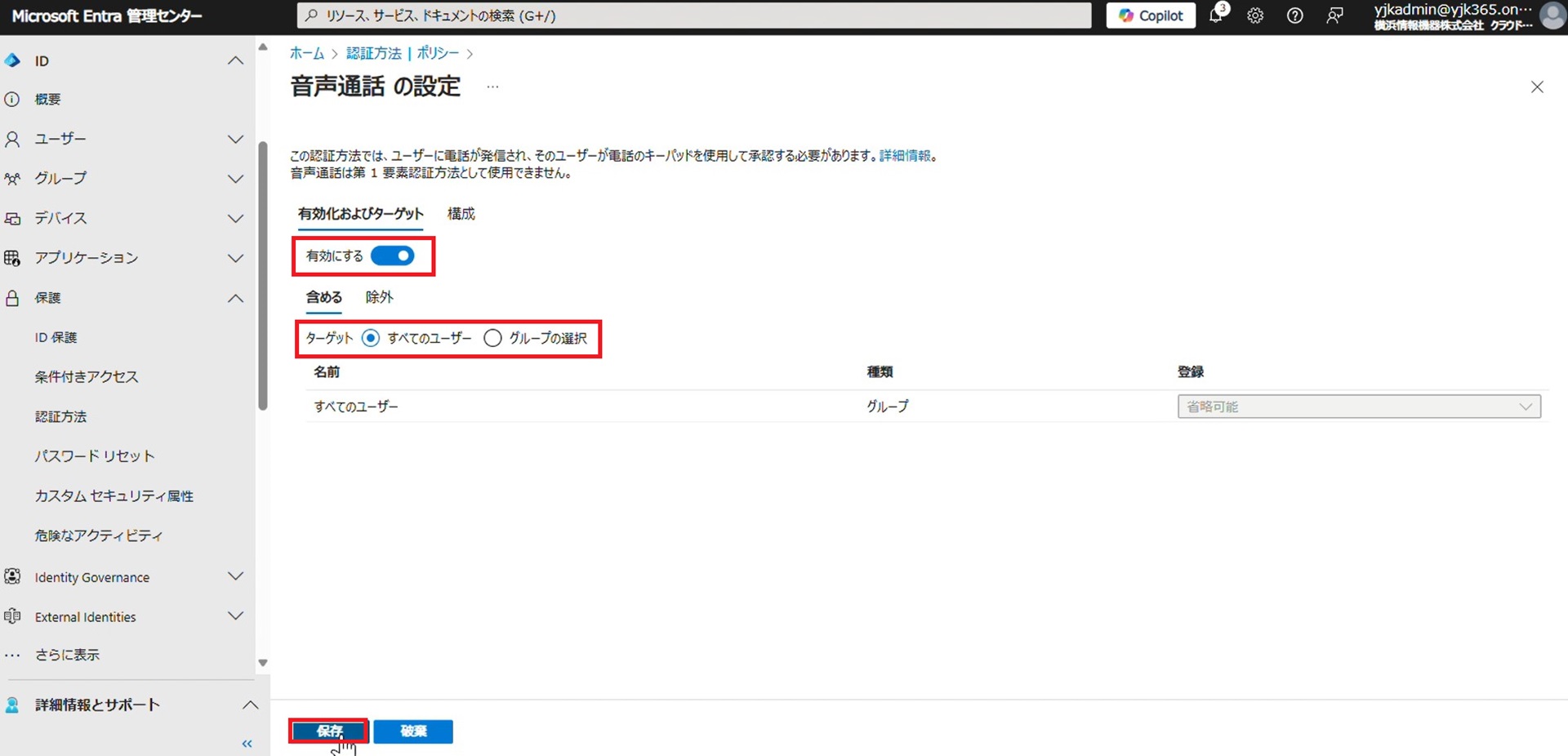Open 条件付きアクセス in the sidebar

click(87, 376)
